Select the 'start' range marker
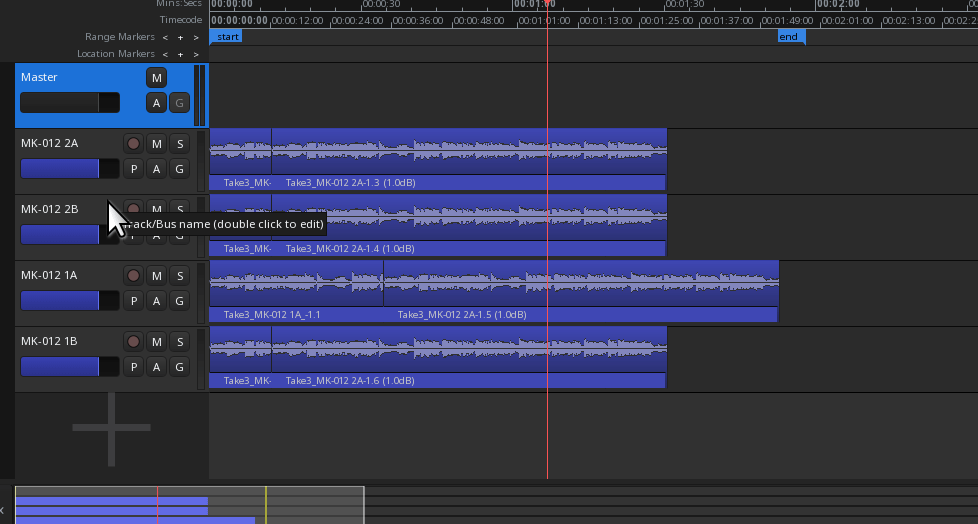This screenshot has width=978, height=524. pos(227,37)
